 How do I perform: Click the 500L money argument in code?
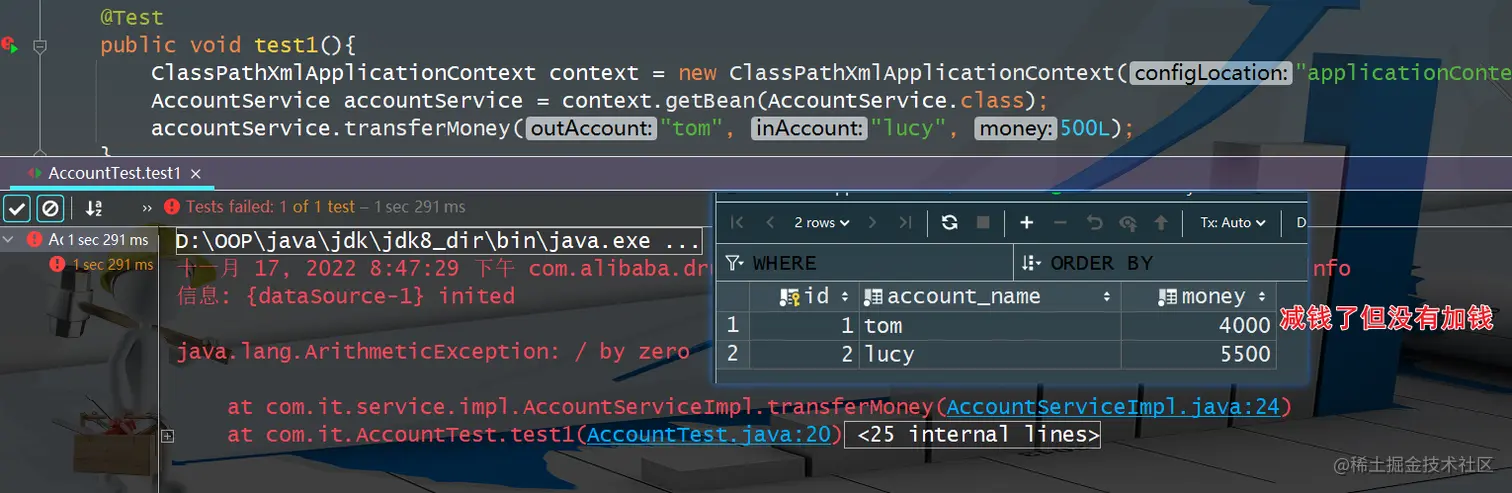pyautogui.click(x=1085, y=129)
